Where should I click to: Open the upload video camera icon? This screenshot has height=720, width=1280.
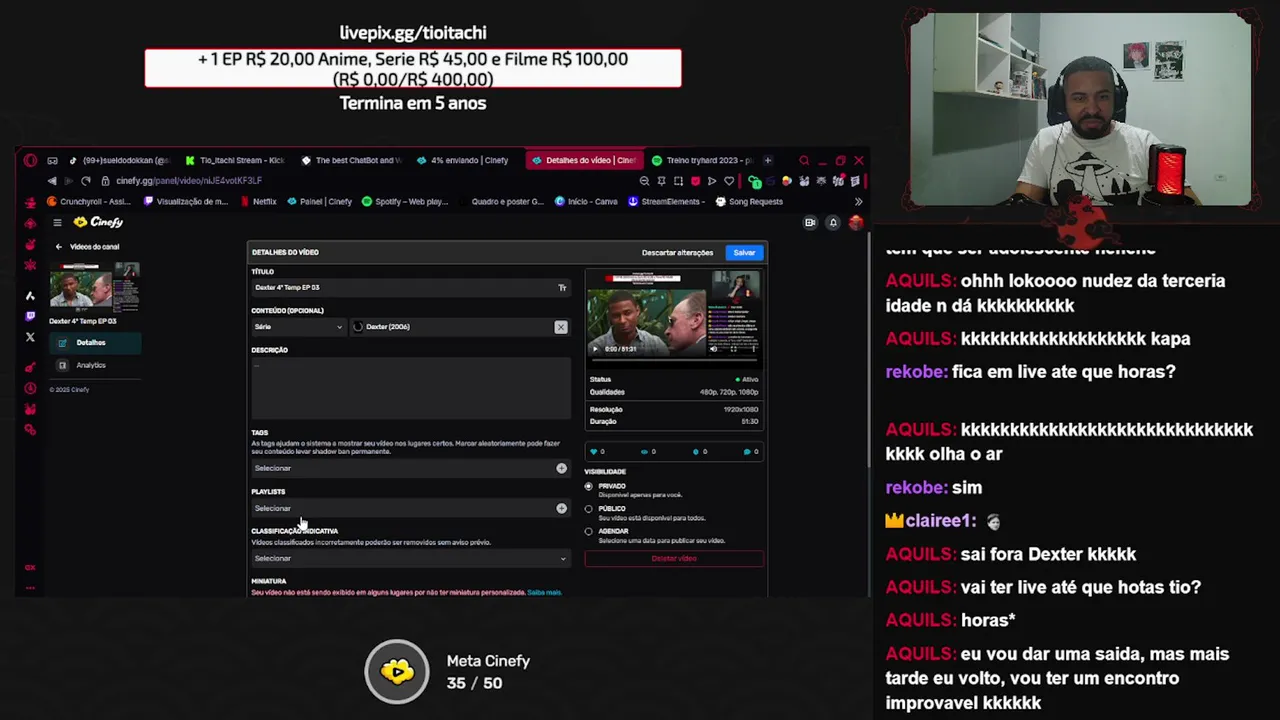(x=810, y=222)
